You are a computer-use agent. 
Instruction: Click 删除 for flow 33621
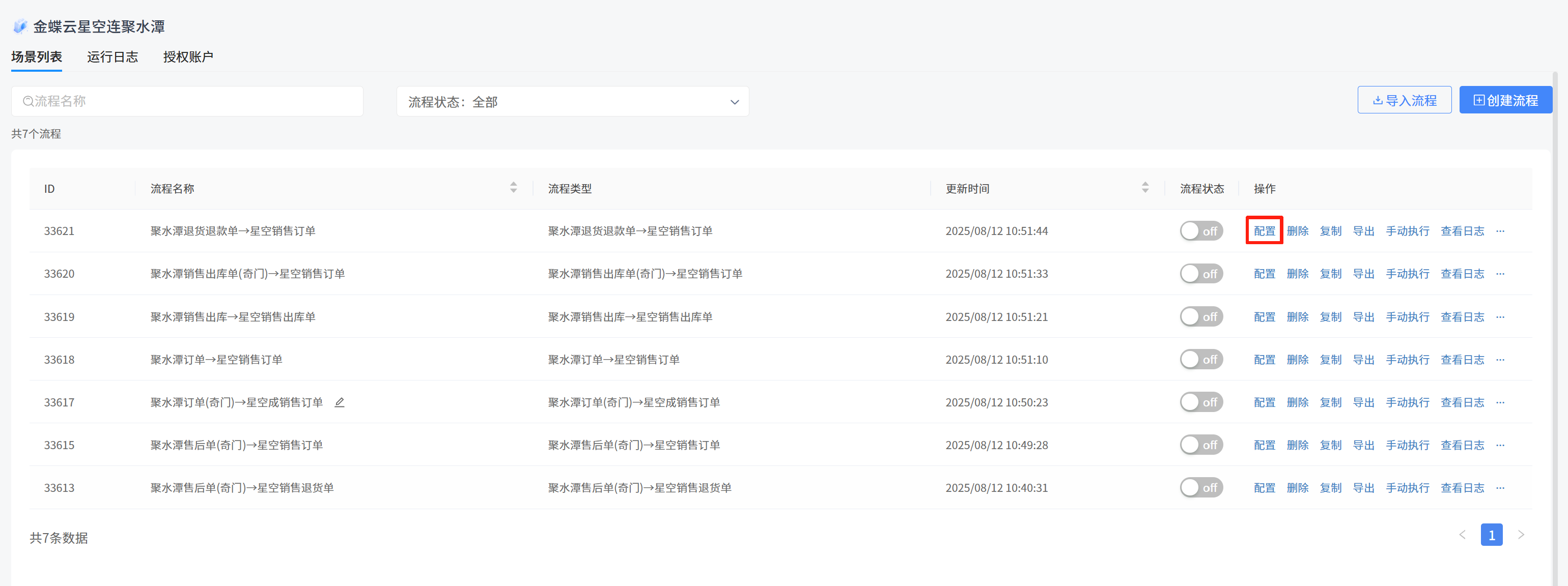coord(1297,231)
